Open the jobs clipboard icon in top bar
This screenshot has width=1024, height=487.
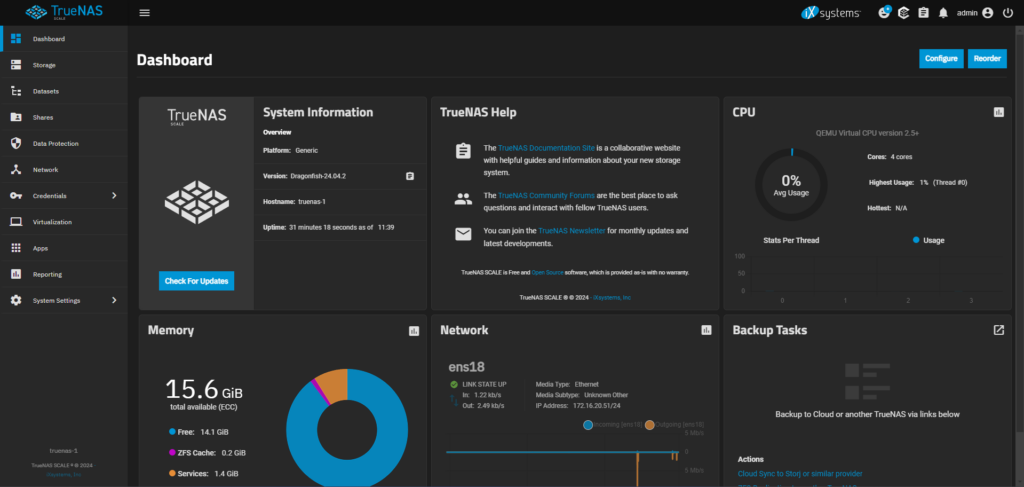coord(923,12)
